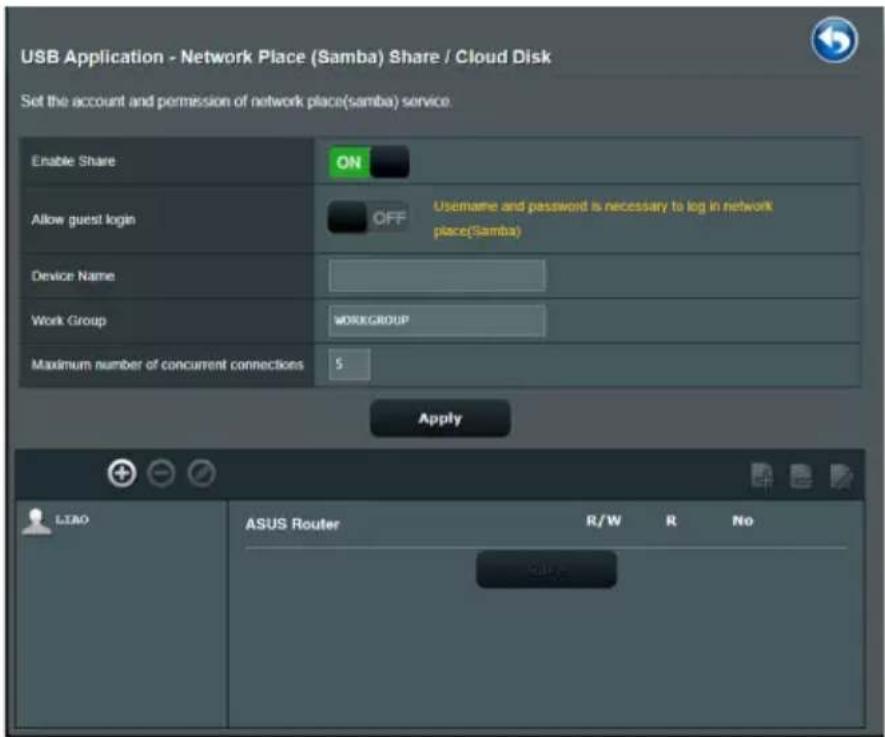Screen dimensions: 885x737
Task: Click the Device Name input field
Action: [x=437, y=276]
